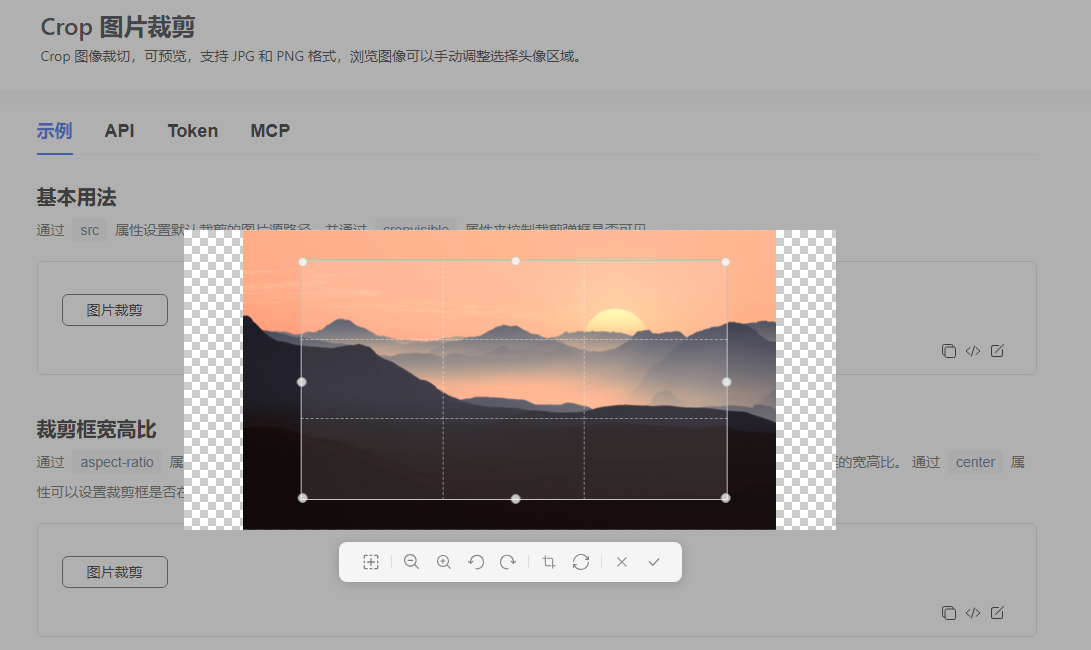This screenshot has width=1091, height=650.
Task: Click the top-center crop box handle
Action: coord(516,261)
